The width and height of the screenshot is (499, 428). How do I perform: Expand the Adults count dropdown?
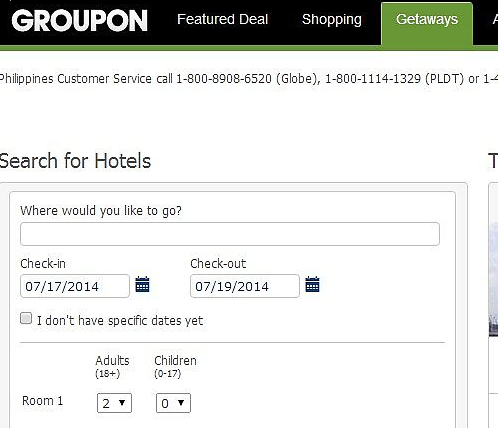click(114, 403)
